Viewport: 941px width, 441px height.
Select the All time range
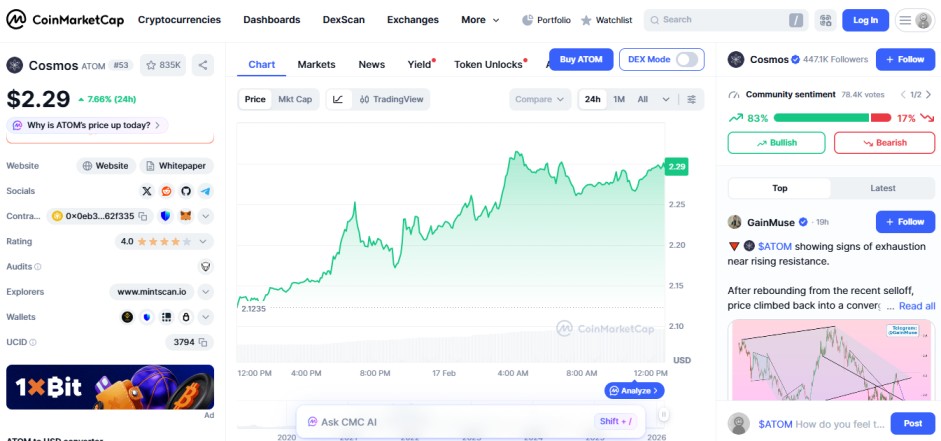pyautogui.click(x=643, y=99)
